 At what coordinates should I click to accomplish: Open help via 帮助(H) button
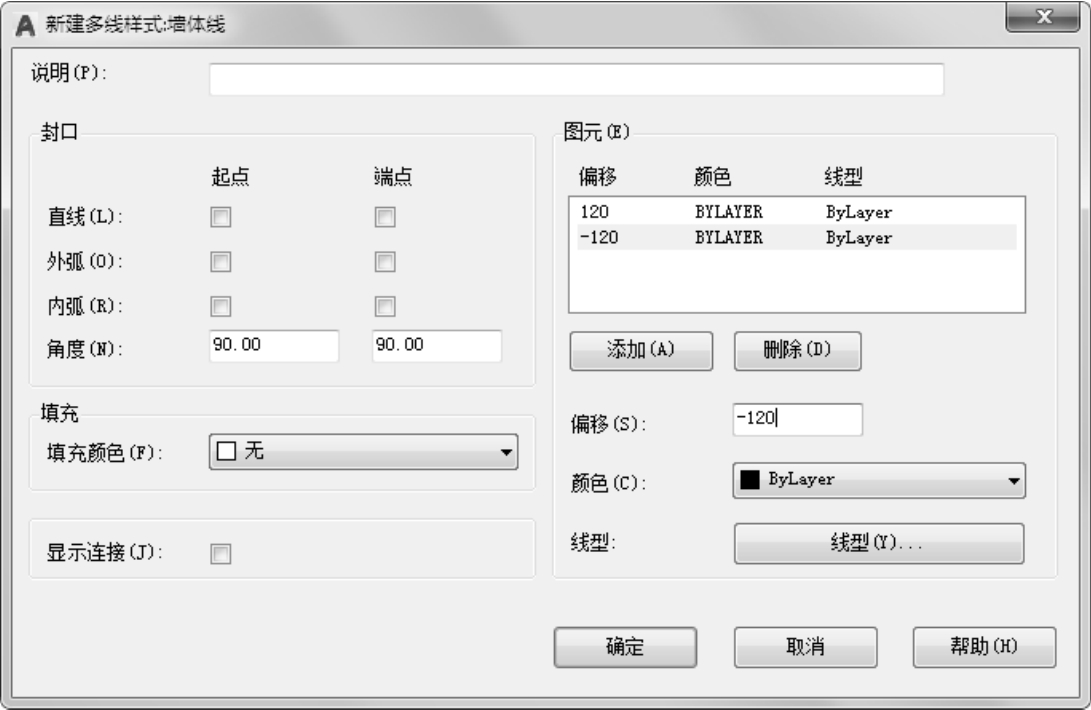pos(984,647)
